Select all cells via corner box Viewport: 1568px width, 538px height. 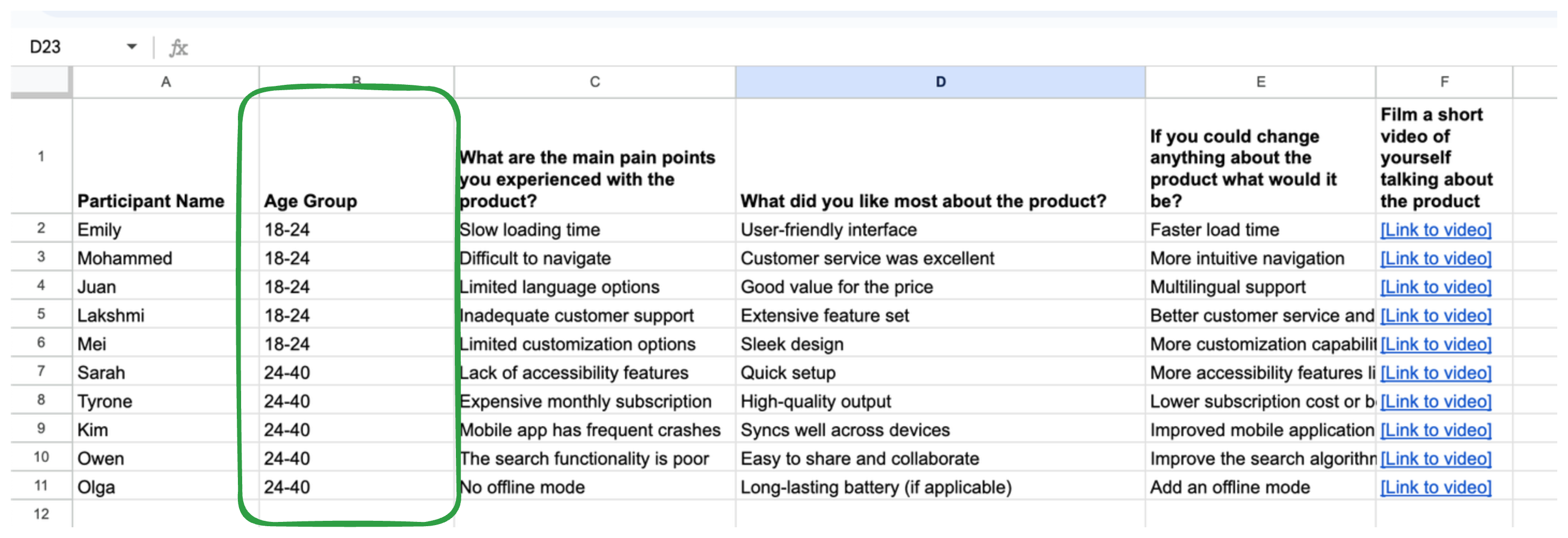point(41,82)
